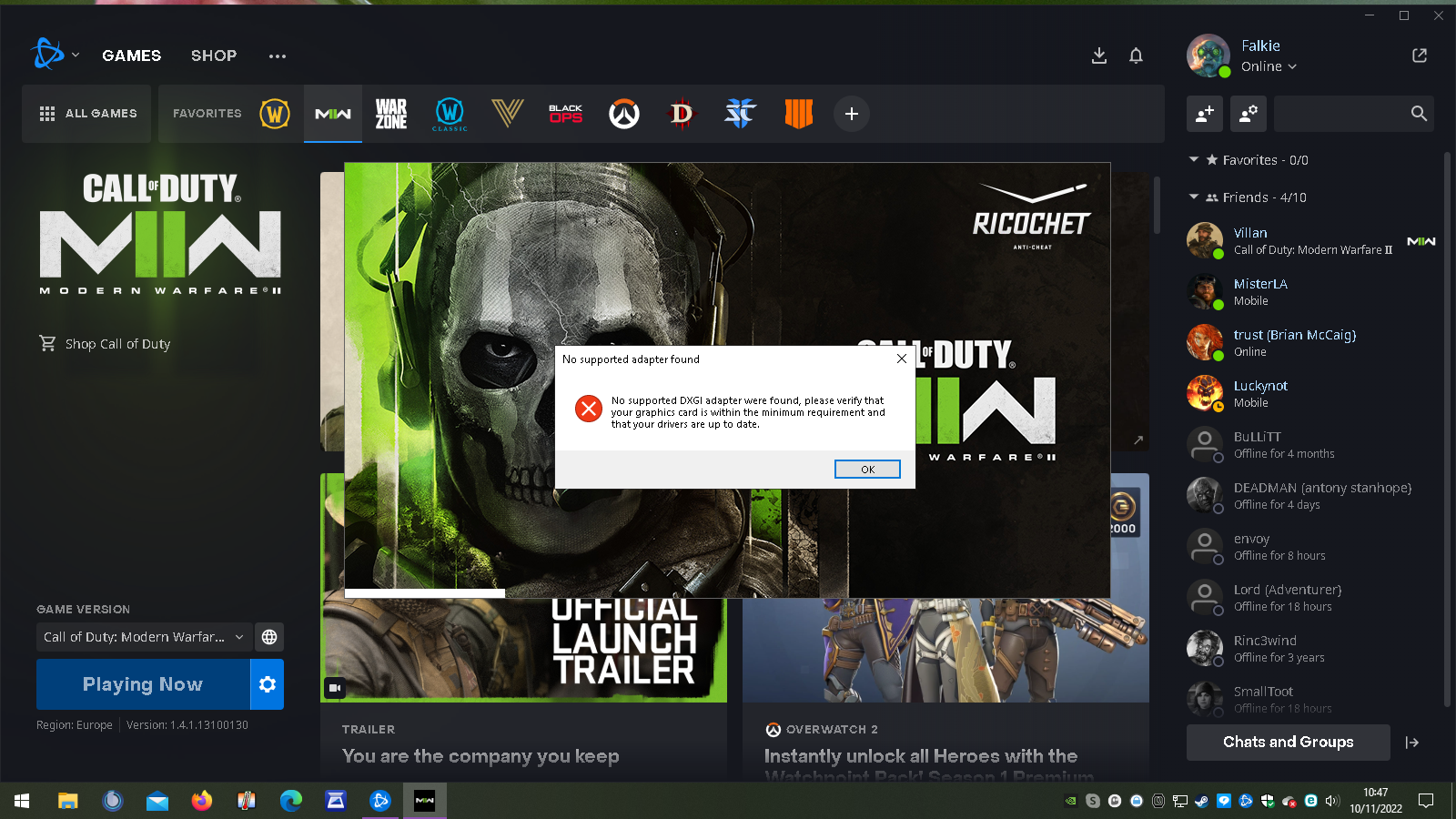This screenshot has height=819, width=1456.
Task: Select the Diablo game icon
Action: pos(682,114)
